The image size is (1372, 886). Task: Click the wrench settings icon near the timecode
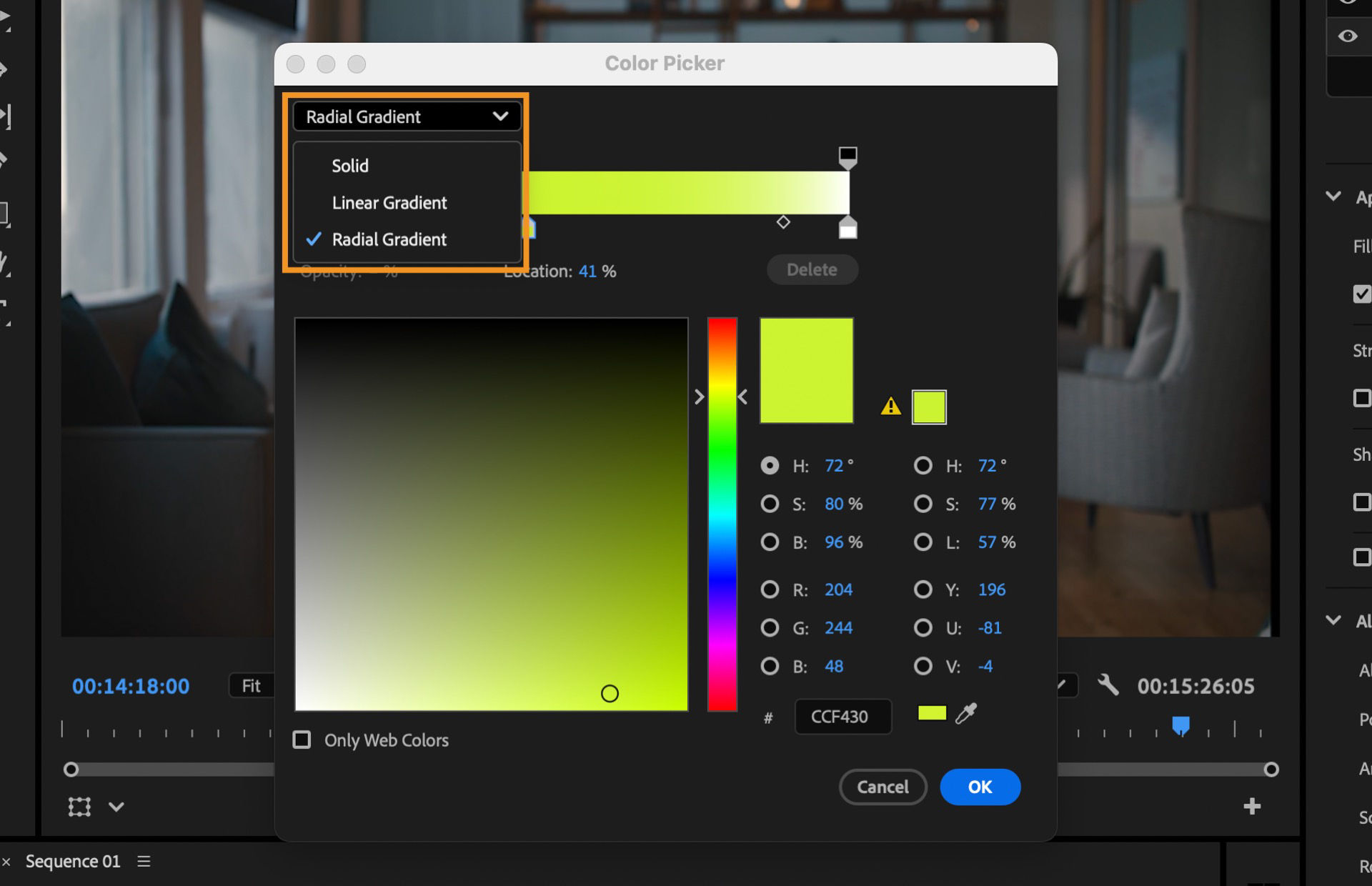(1108, 686)
